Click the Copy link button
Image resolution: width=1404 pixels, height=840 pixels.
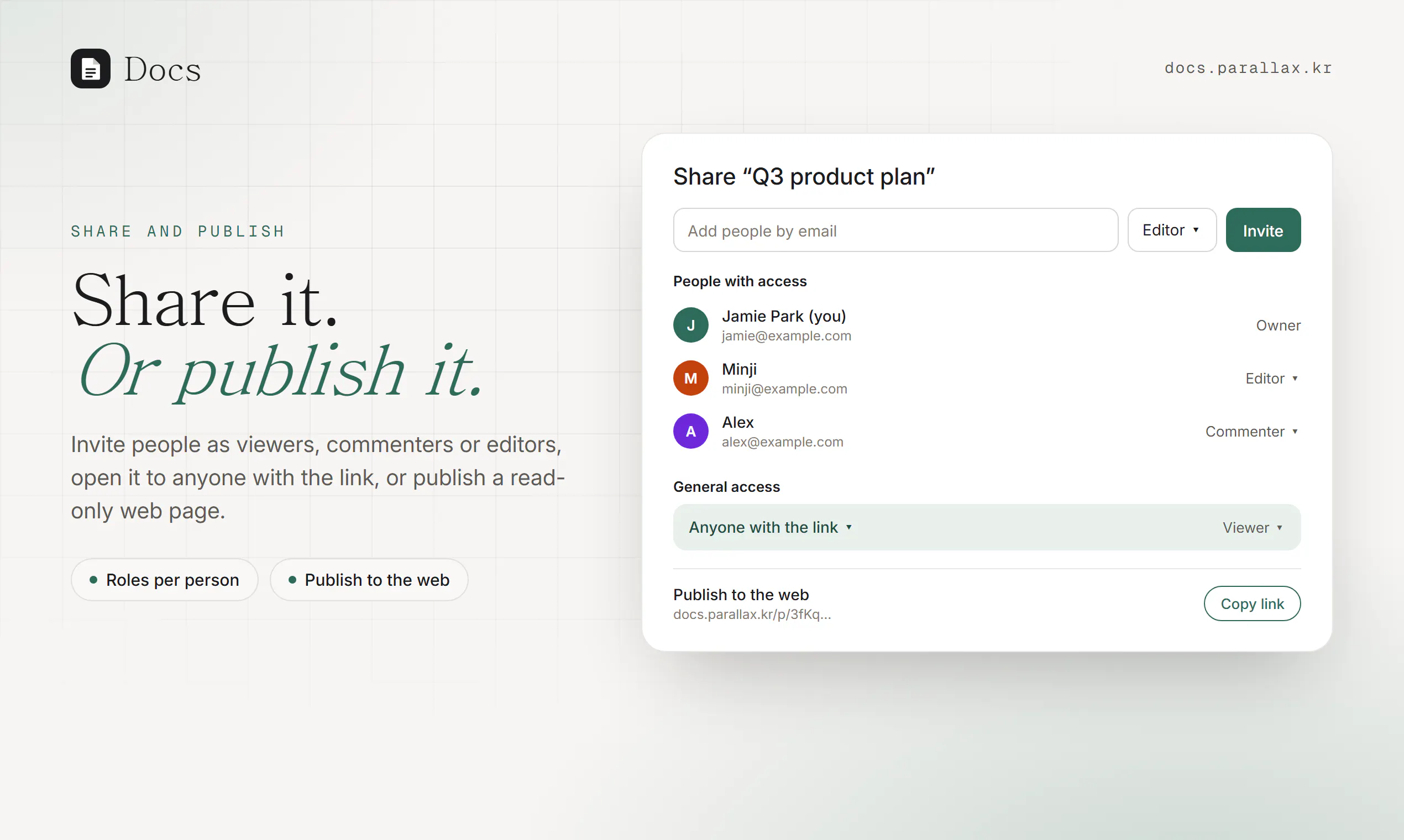coord(1253,603)
